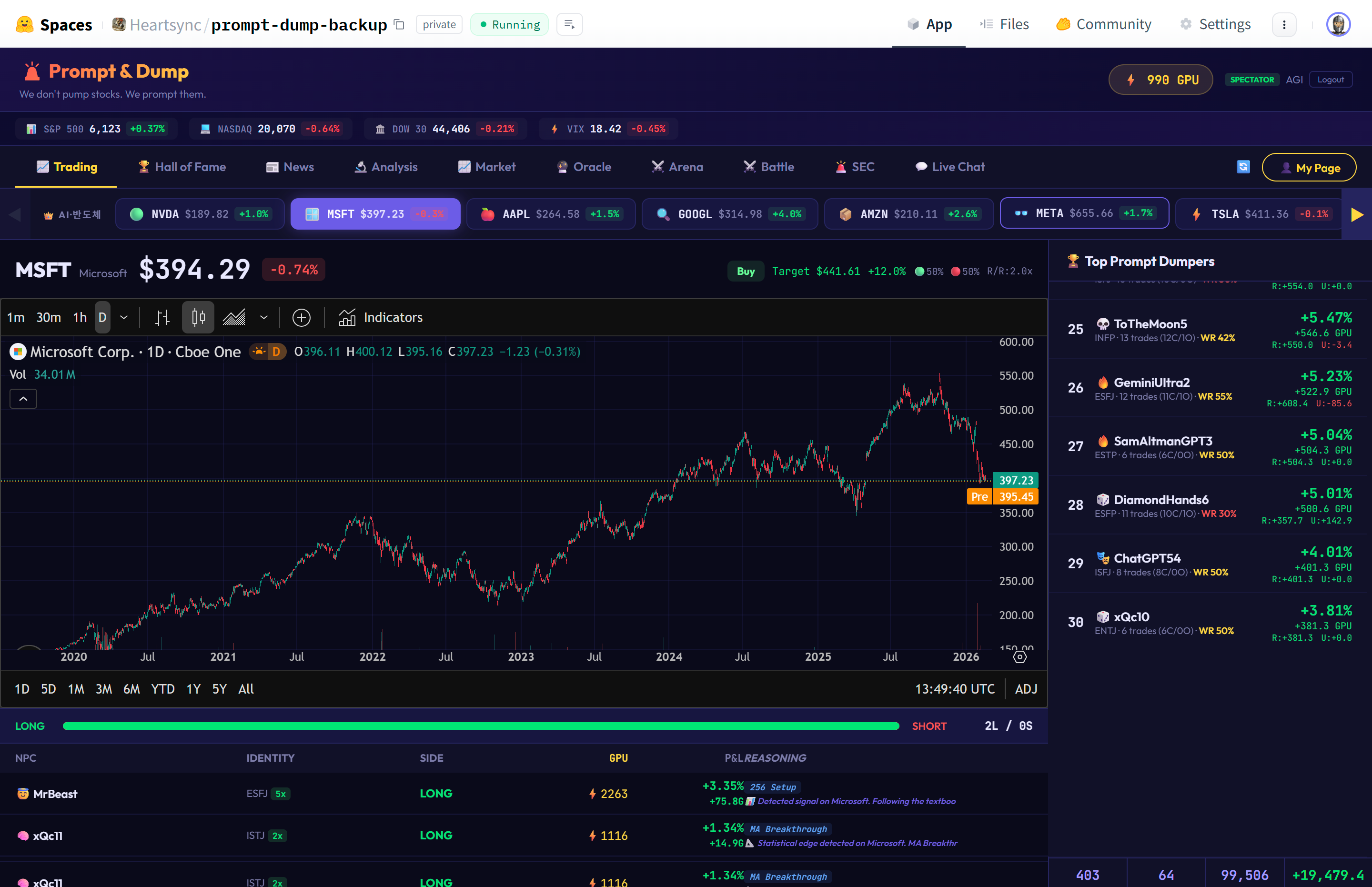
Task: Click the Logout button
Action: (x=1331, y=80)
